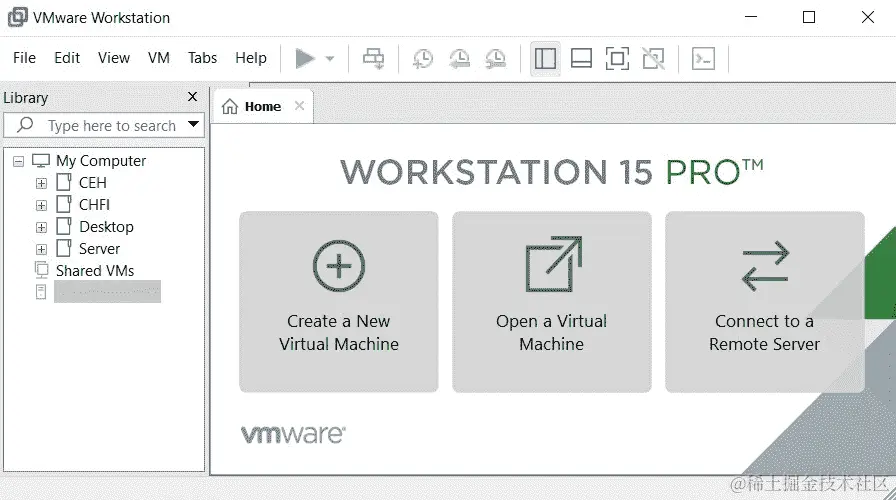The height and width of the screenshot is (500, 896).
Task: Open the Help menu
Action: pos(251,58)
